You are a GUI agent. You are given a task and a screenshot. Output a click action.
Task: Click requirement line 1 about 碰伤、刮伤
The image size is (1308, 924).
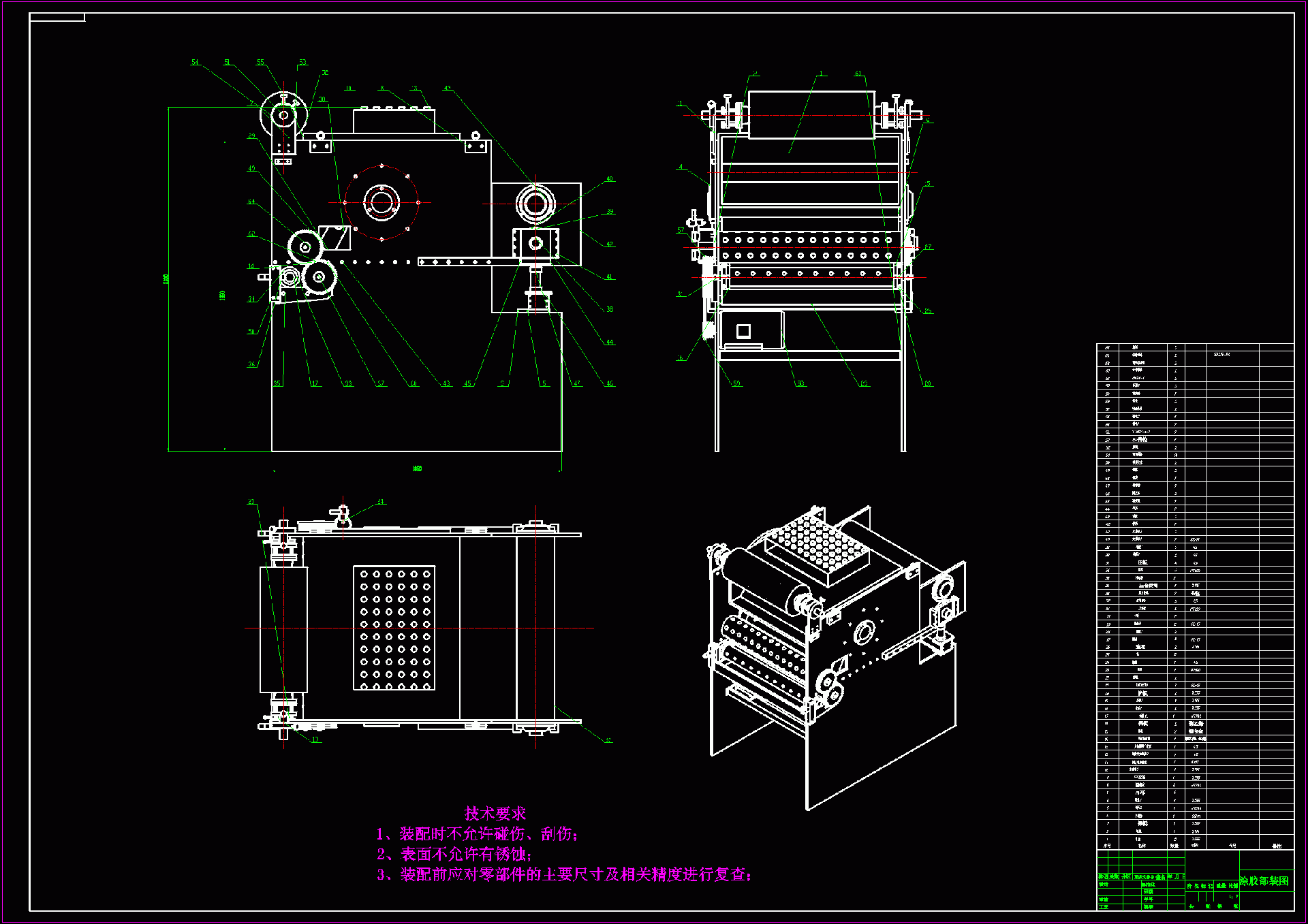click(x=477, y=833)
